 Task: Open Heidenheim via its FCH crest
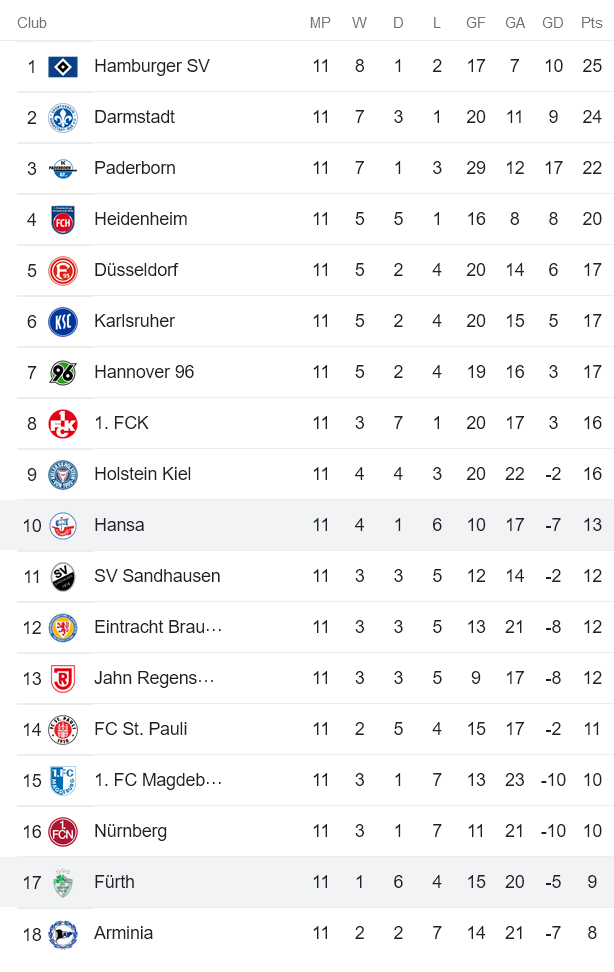click(60, 219)
